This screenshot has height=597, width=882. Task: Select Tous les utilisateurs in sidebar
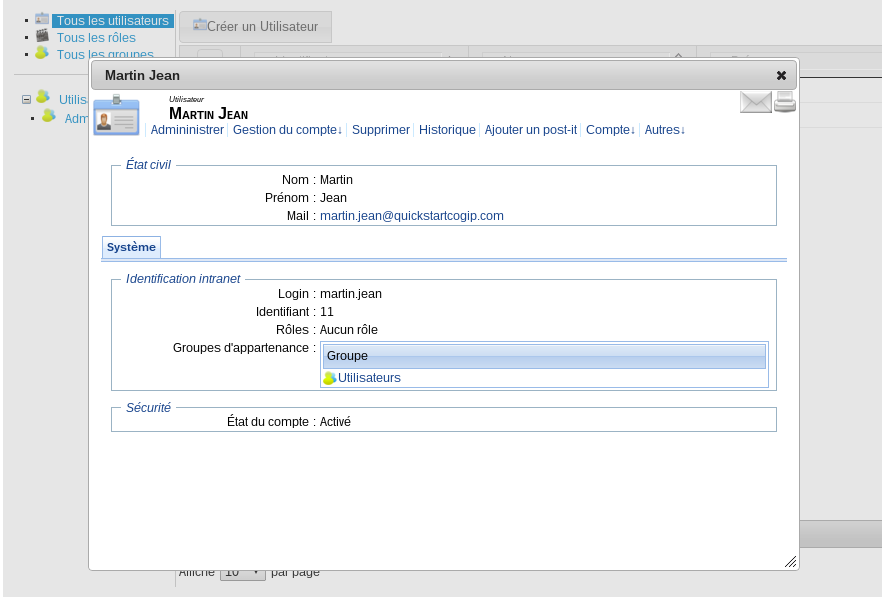click(x=112, y=21)
